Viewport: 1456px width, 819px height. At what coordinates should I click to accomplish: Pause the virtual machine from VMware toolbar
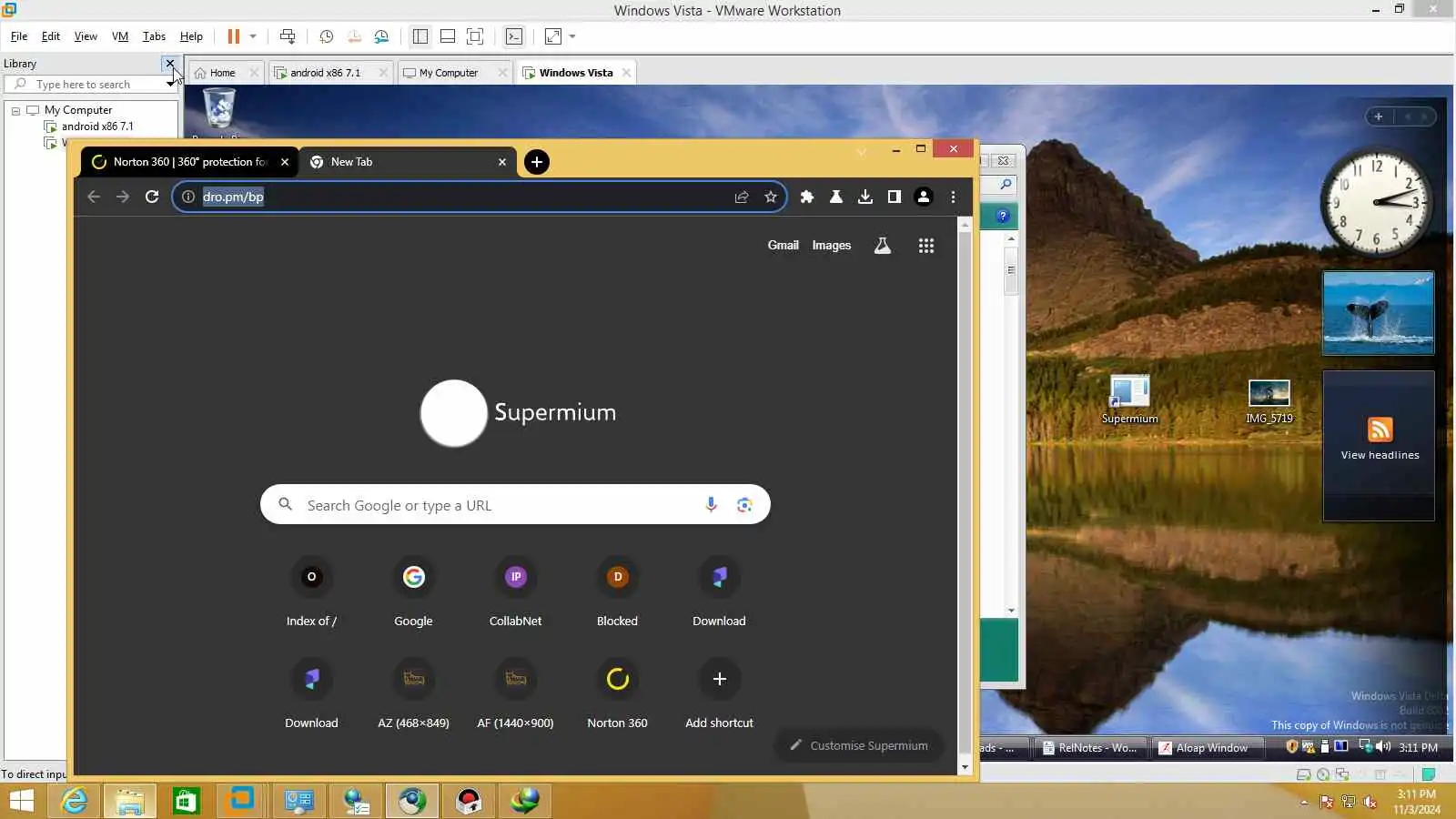pos(234,36)
